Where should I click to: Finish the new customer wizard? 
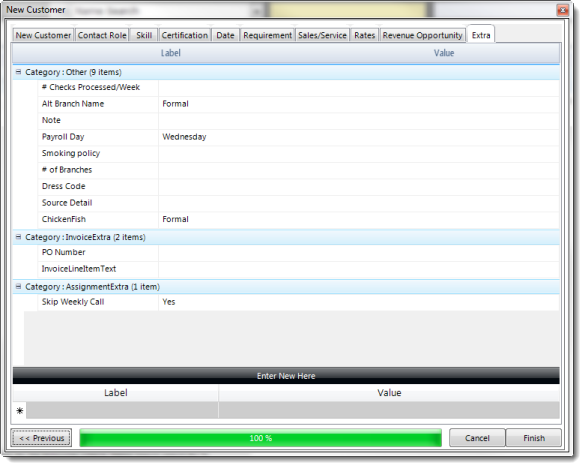tap(534, 438)
